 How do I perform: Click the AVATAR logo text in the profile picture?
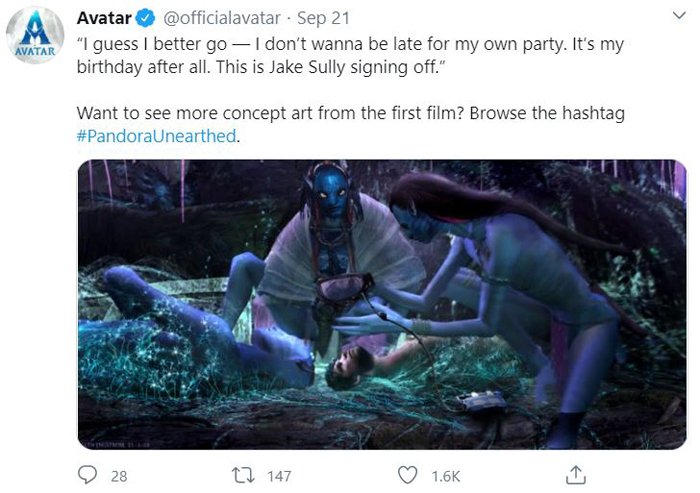click(x=36, y=52)
